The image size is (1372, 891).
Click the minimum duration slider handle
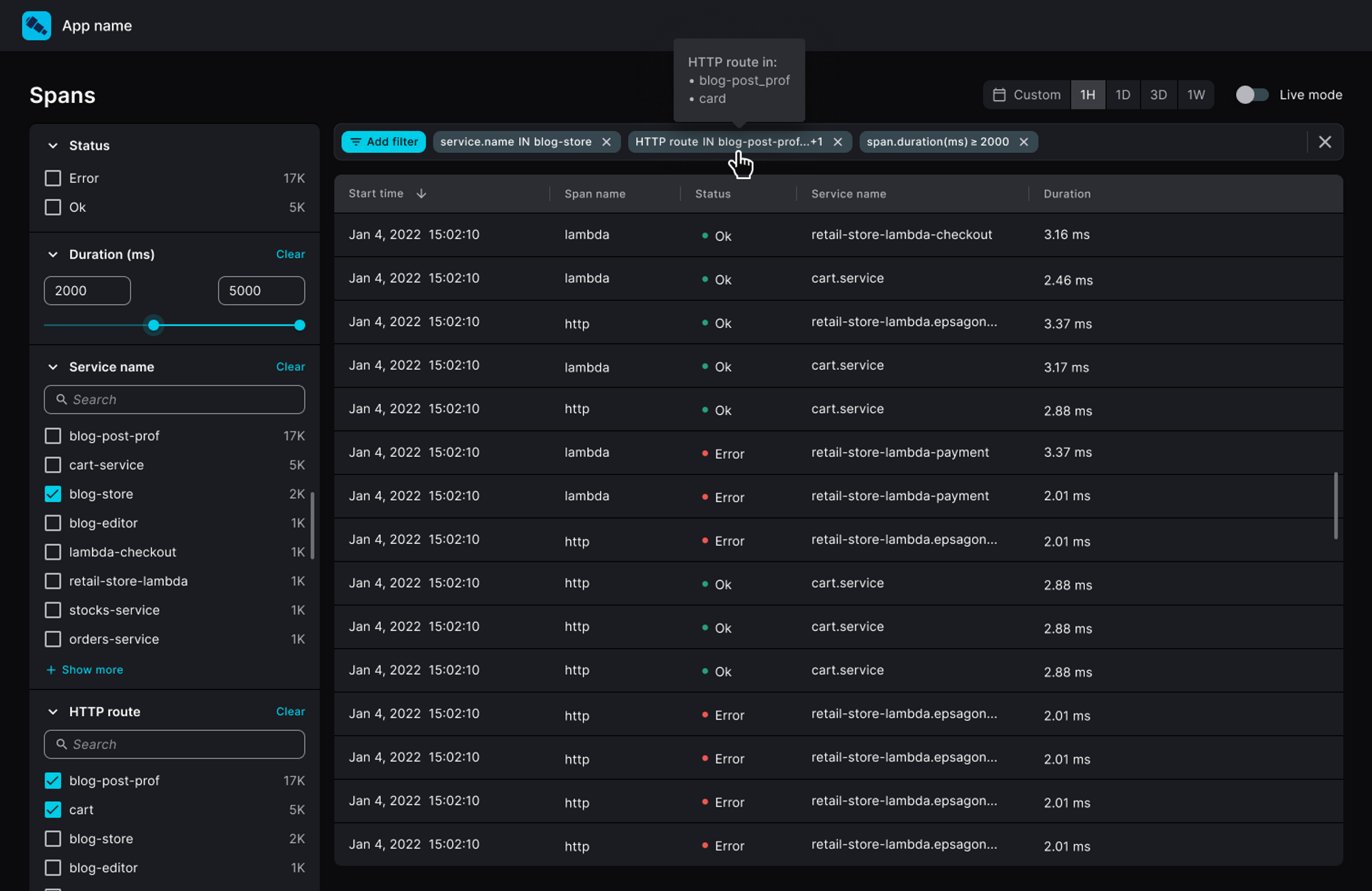(x=154, y=325)
